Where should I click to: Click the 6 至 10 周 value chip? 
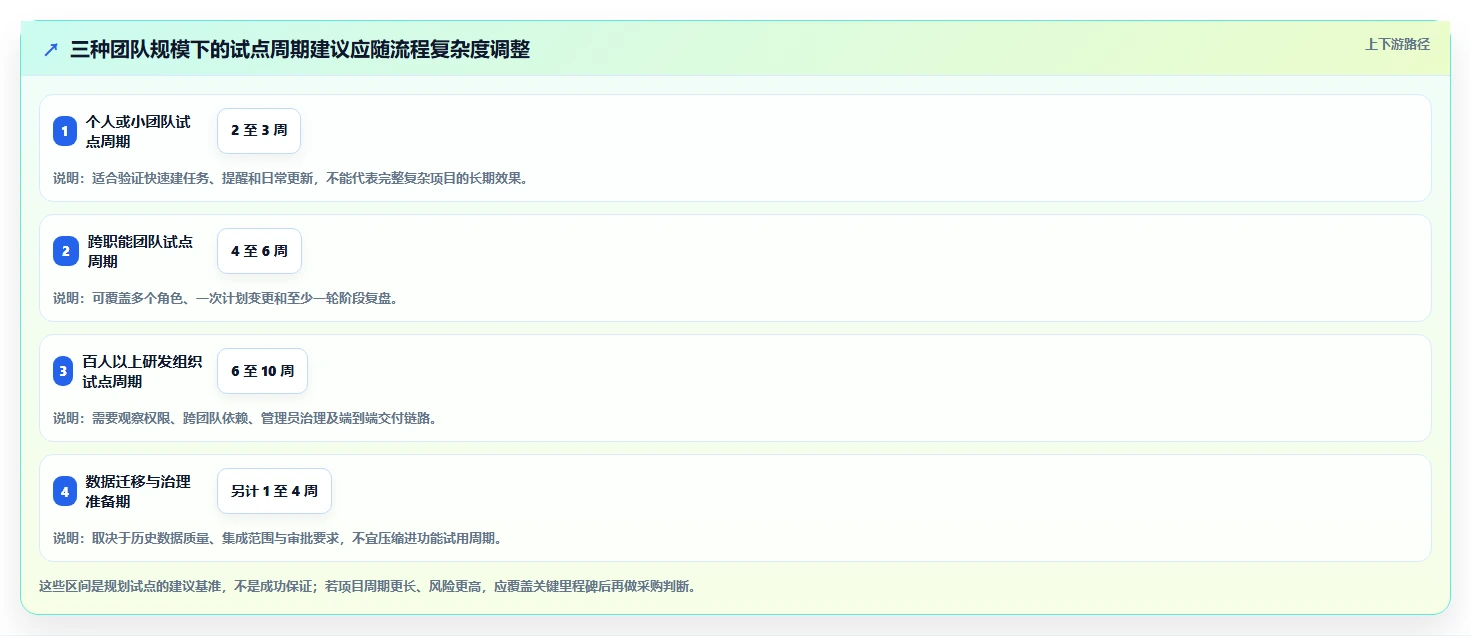tap(262, 371)
